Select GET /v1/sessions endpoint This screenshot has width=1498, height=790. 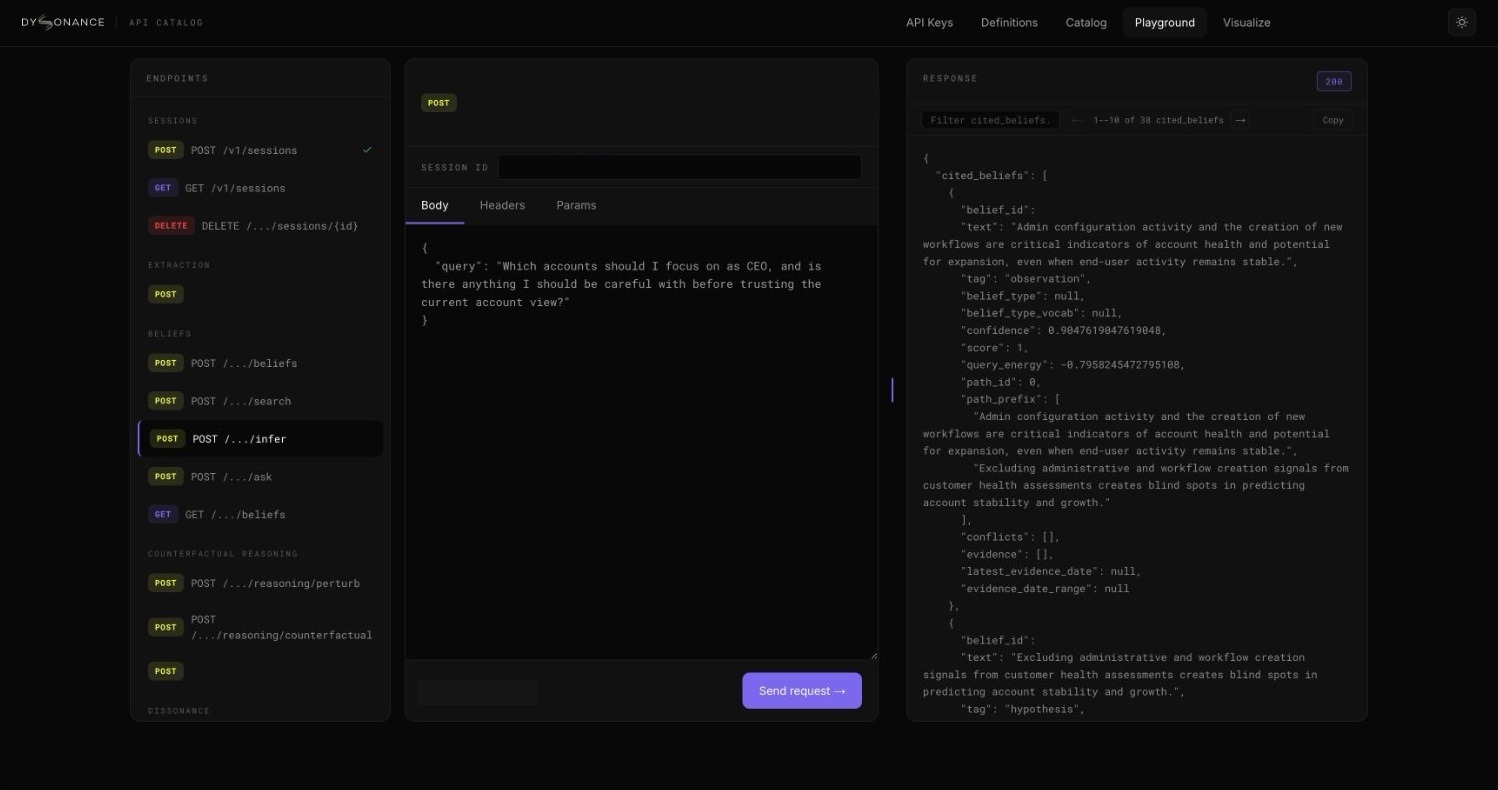(260, 188)
